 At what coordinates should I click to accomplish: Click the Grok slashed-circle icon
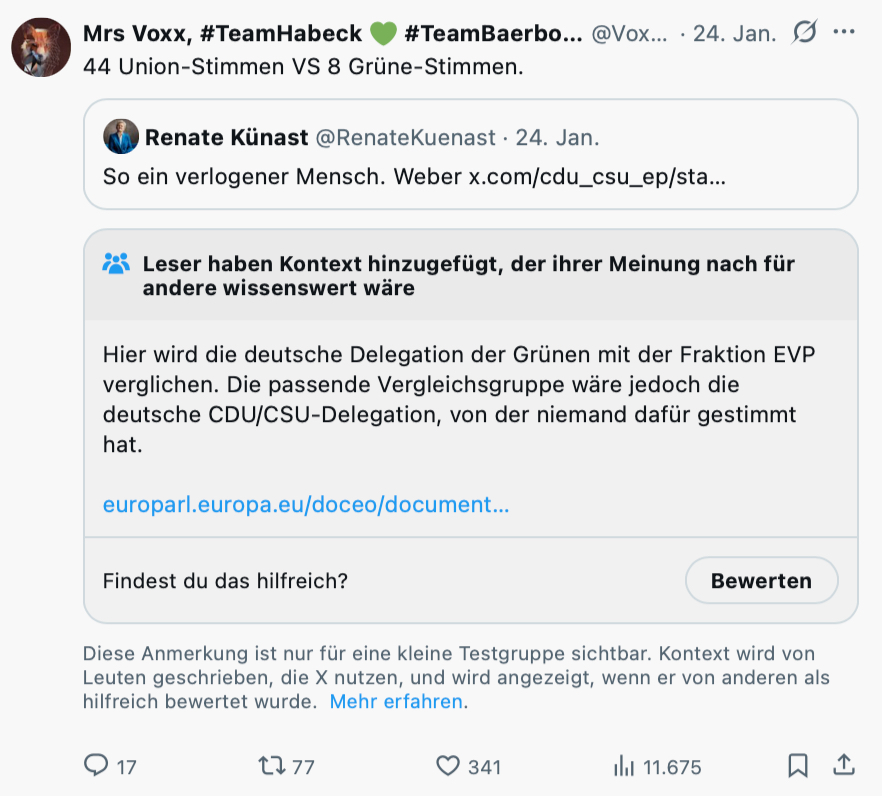[803, 33]
